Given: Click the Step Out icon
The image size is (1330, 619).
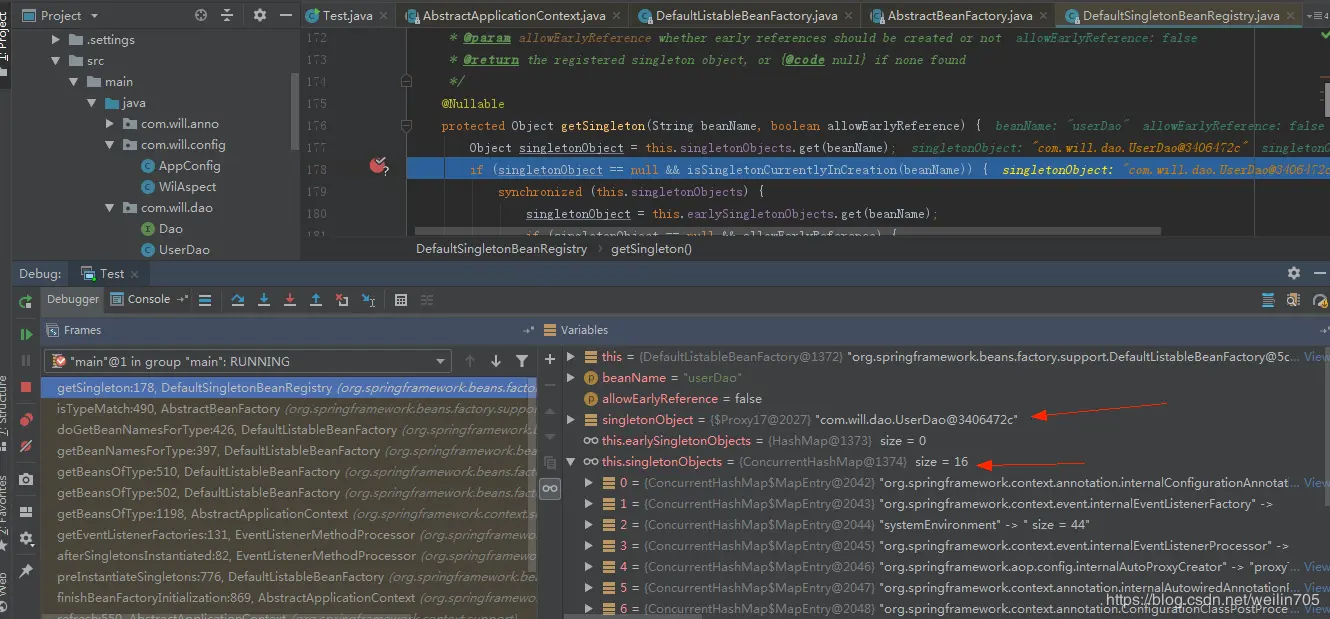Looking at the screenshot, I should 316,299.
